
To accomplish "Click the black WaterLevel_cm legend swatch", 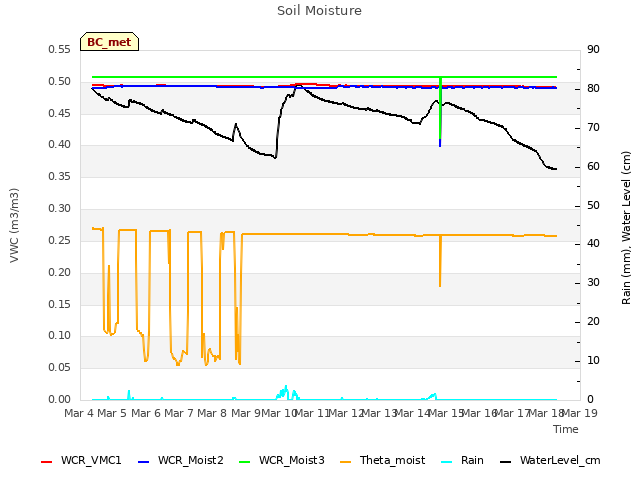I will 506,462.
